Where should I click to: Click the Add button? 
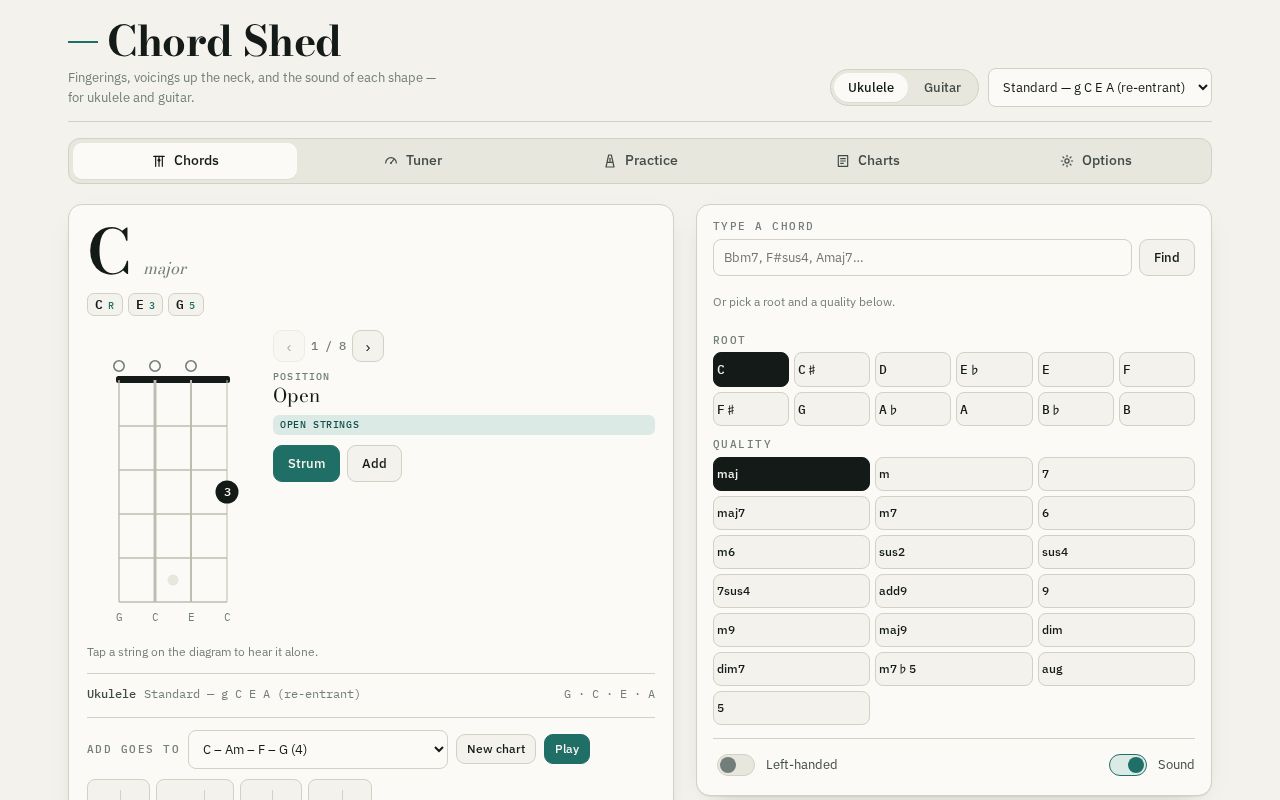tap(374, 464)
